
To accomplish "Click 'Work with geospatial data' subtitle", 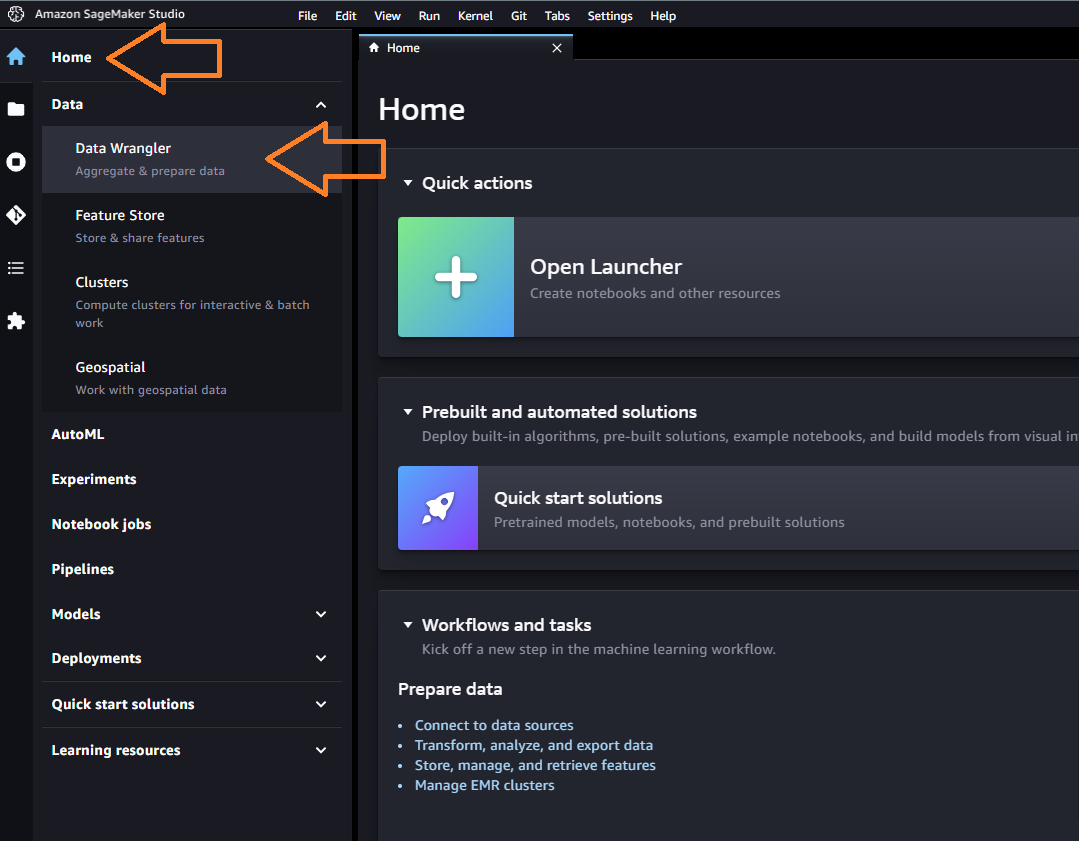I will [x=151, y=390].
